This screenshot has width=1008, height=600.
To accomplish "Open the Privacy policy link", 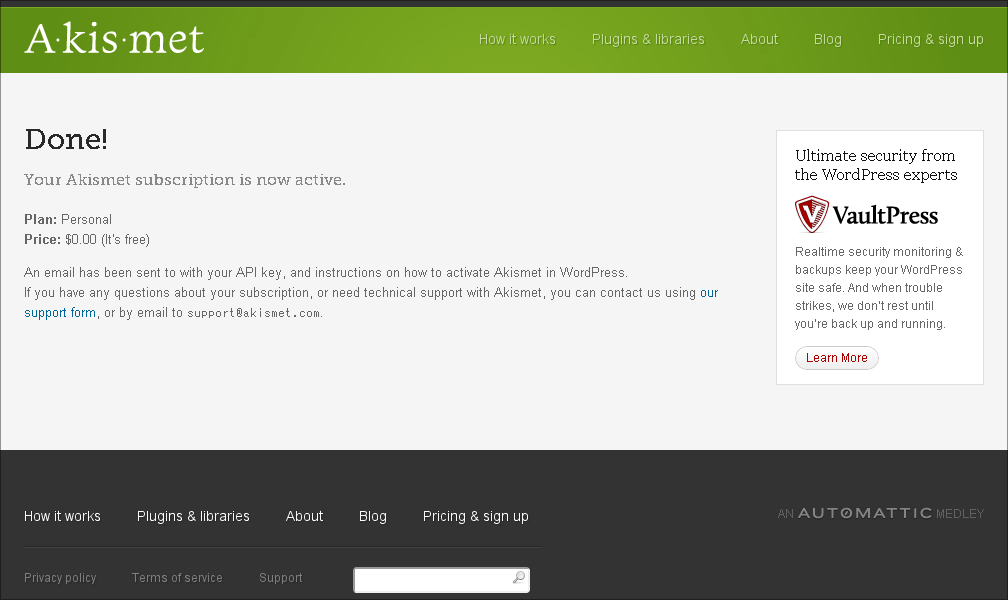I will coord(60,577).
